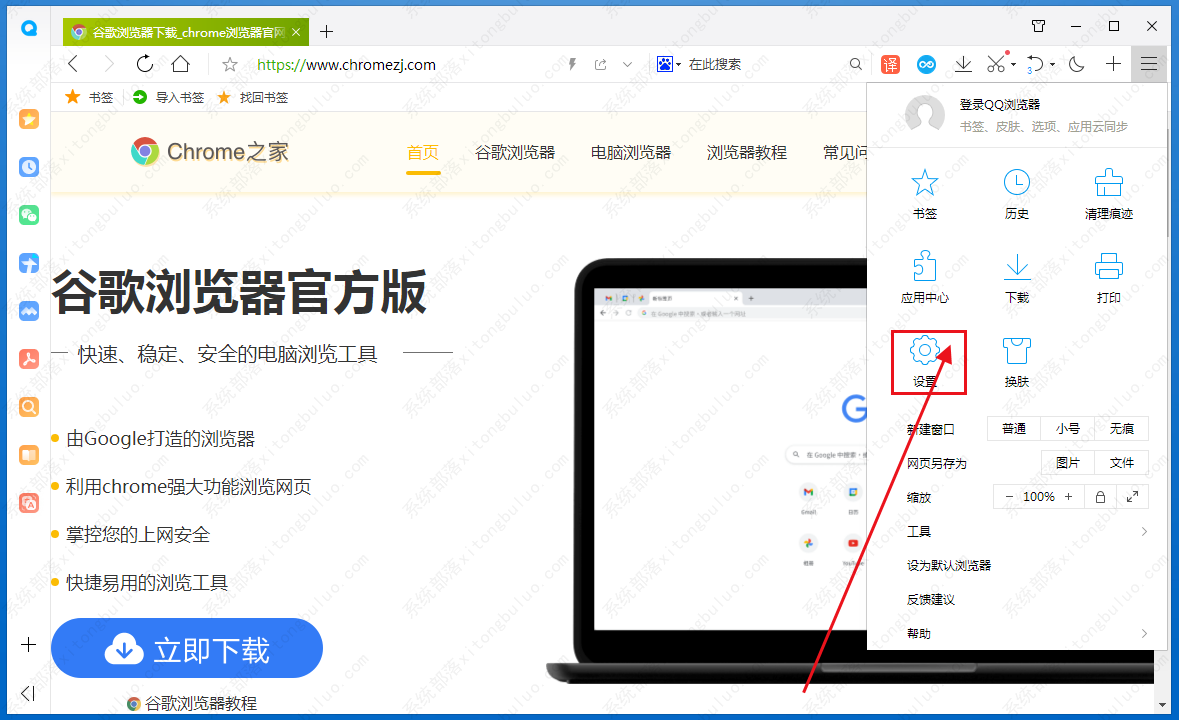The image size is (1179, 720).
Task: Open the hamburger main menu button
Action: (x=1149, y=65)
